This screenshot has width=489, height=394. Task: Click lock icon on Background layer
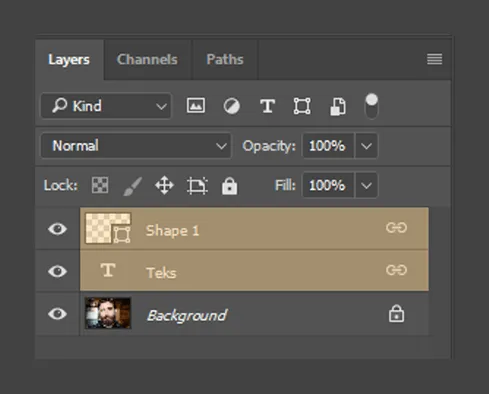point(396,313)
